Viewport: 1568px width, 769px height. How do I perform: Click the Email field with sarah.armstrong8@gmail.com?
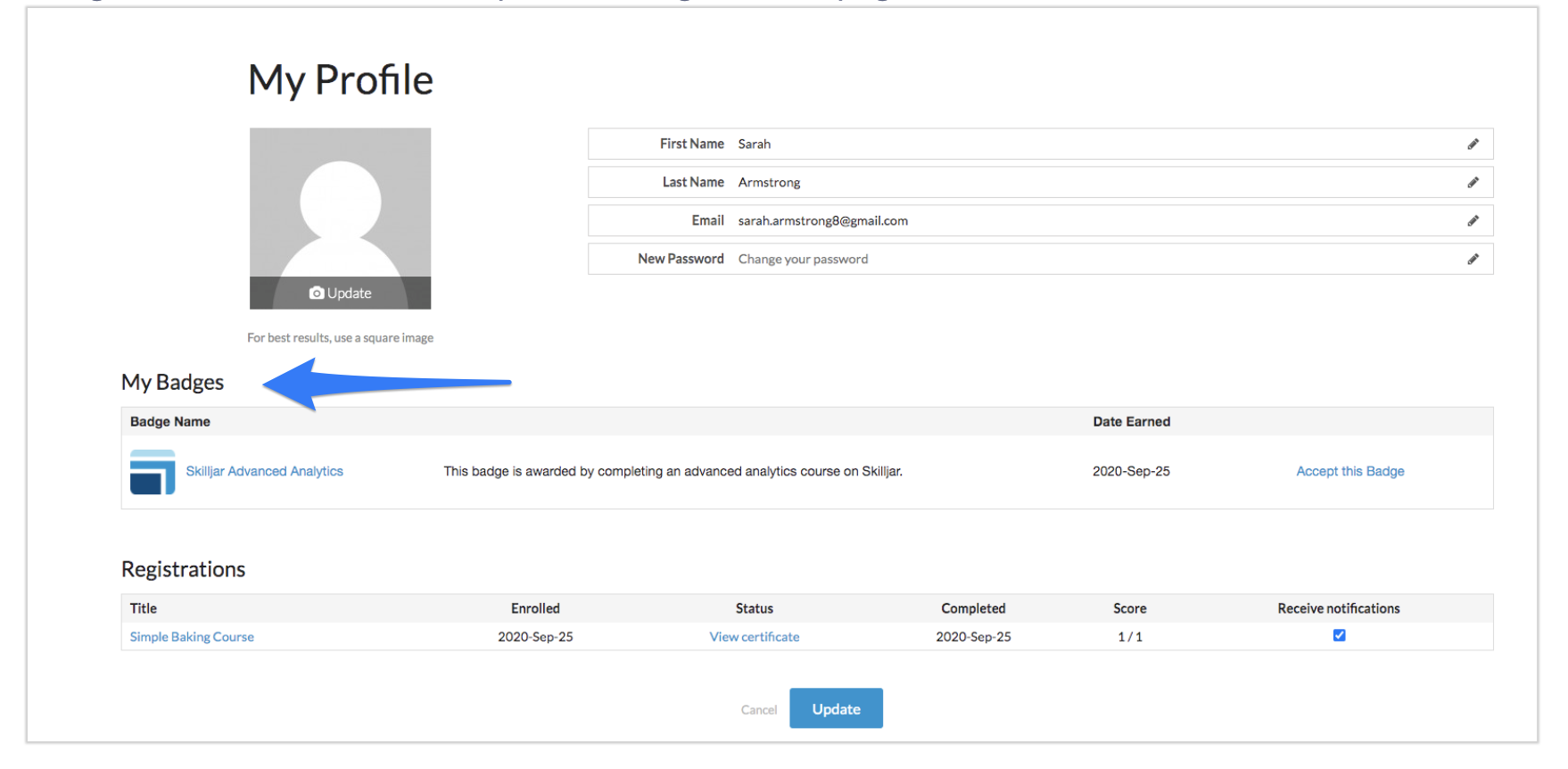click(x=1040, y=220)
